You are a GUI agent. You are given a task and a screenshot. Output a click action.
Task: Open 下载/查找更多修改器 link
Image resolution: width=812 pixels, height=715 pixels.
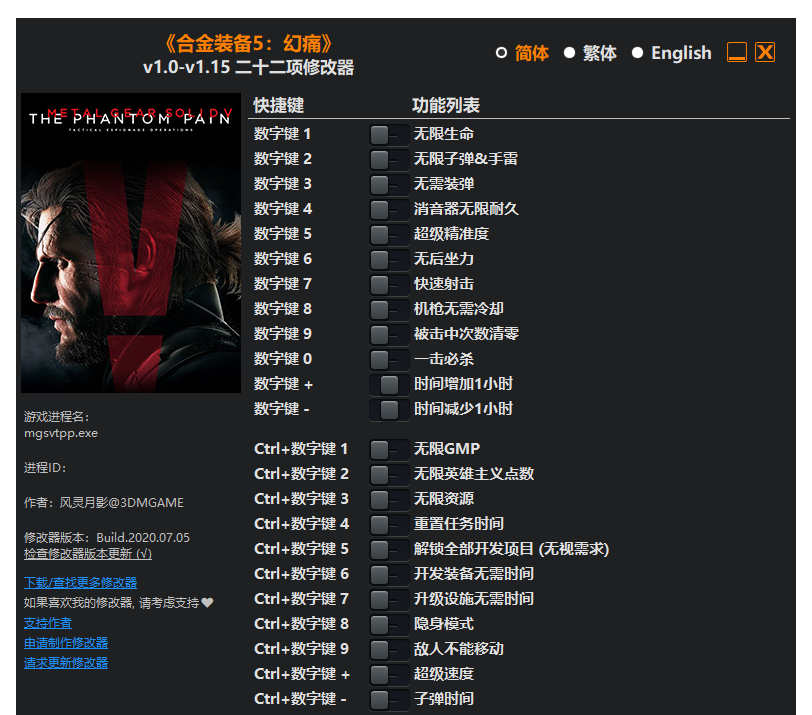(80, 582)
